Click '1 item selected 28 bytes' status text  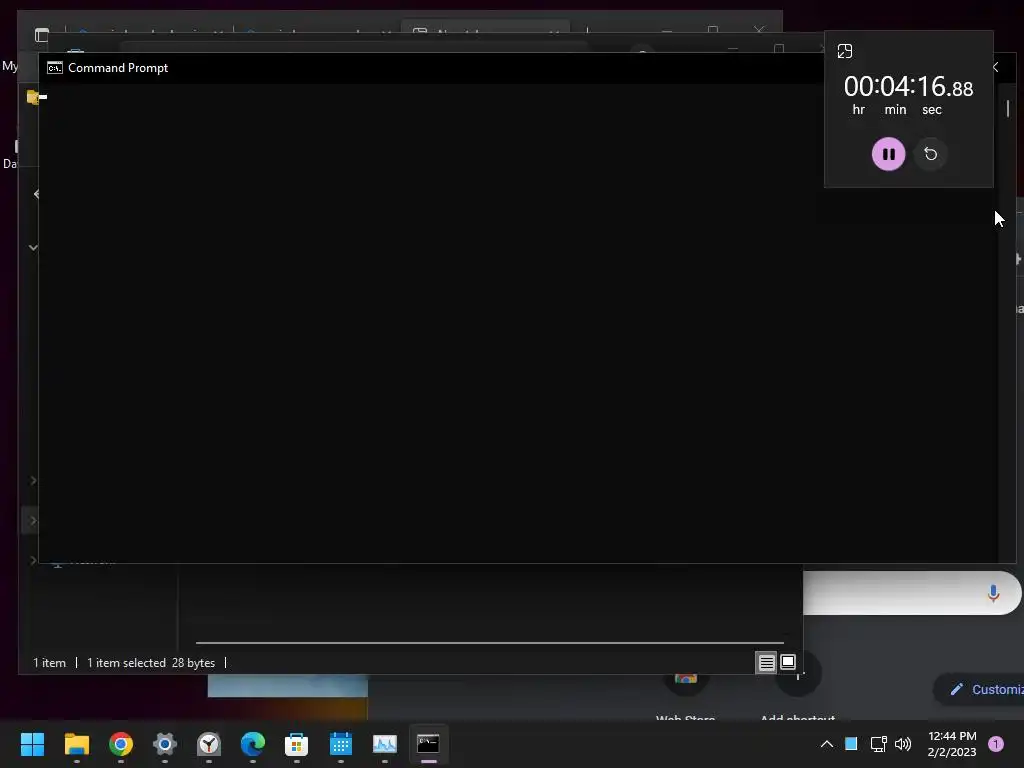[x=151, y=663]
